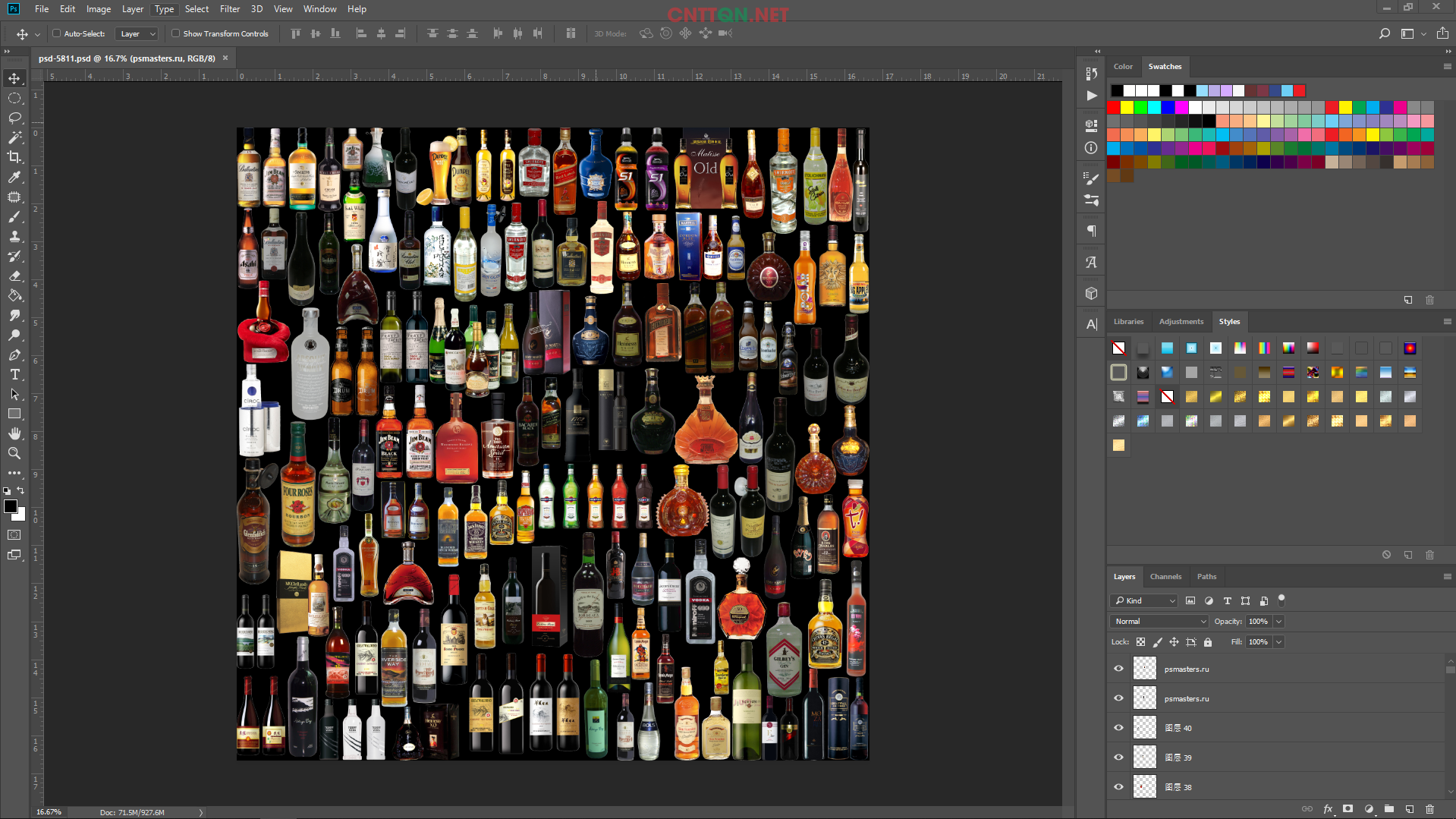
Task: Select the Elliptical Marquee tool
Action: (14, 98)
